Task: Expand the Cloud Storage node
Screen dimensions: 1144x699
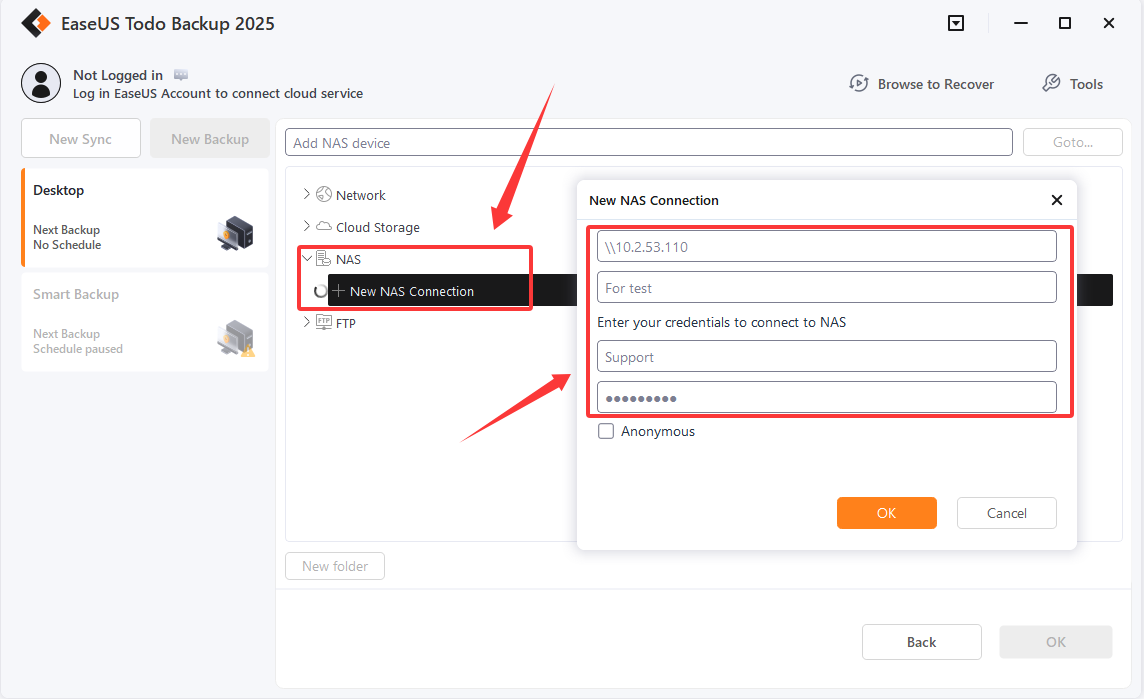Action: [306, 226]
